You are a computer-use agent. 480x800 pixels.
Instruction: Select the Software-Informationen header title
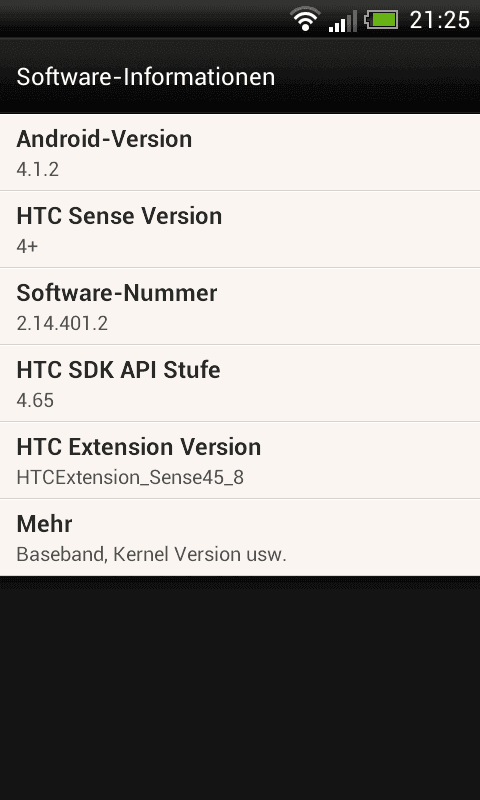click(146, 77)
